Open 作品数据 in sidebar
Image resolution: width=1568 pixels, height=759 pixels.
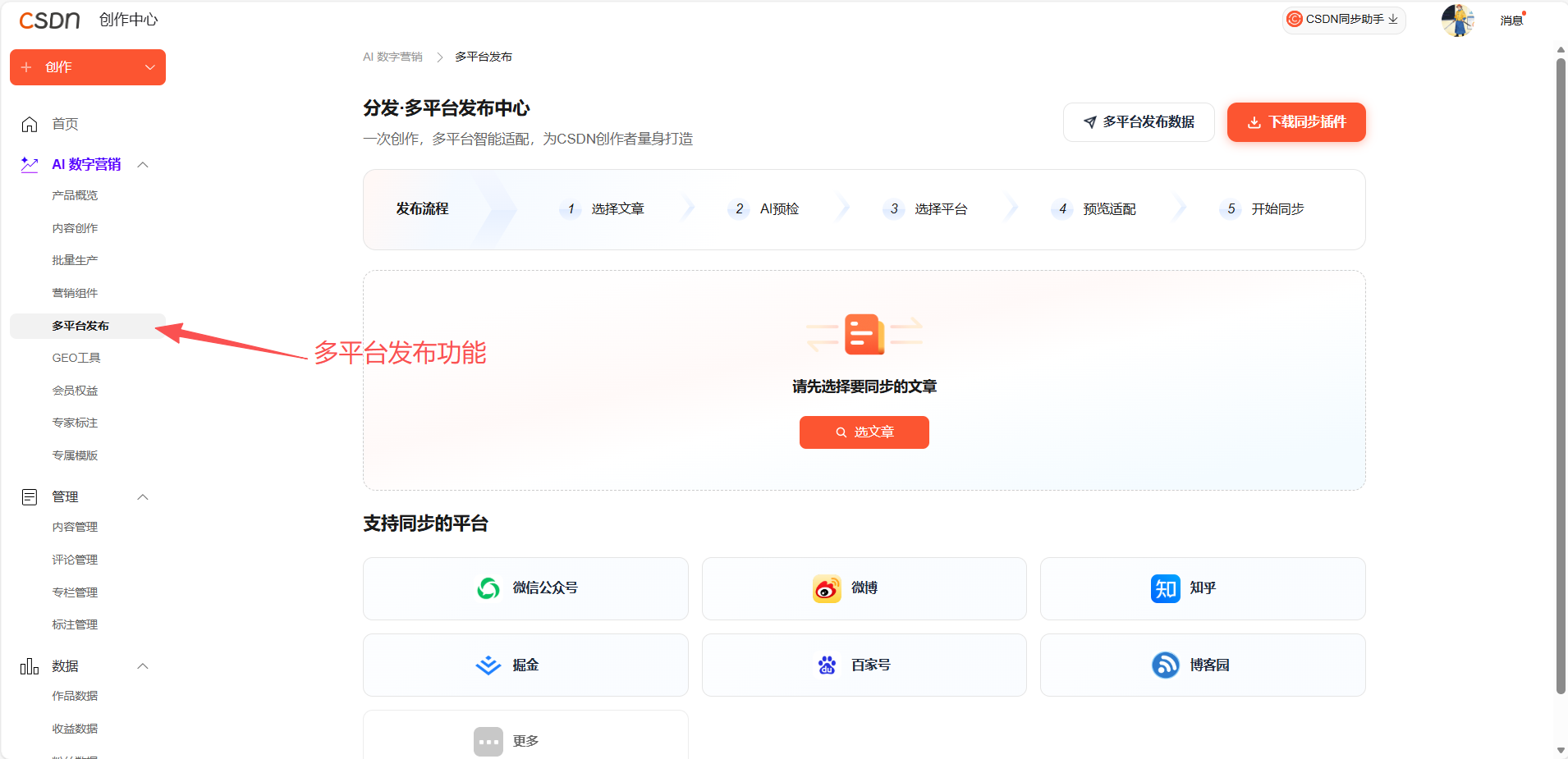pyautogui.click(x=75, y=696)
